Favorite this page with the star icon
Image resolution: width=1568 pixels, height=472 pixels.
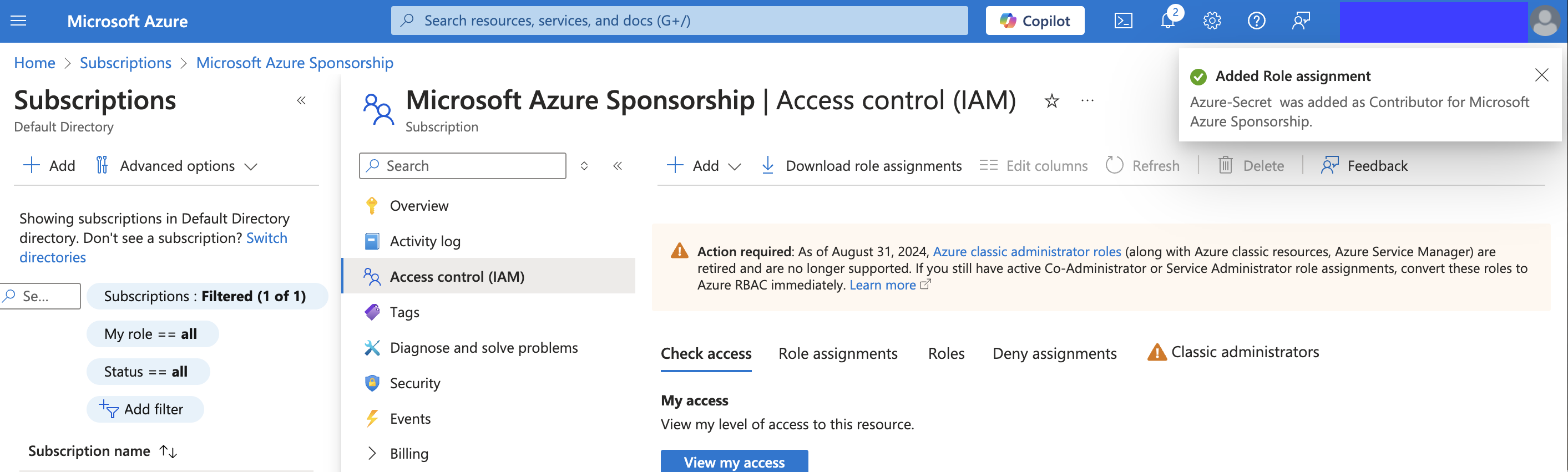pos(1051,101)
